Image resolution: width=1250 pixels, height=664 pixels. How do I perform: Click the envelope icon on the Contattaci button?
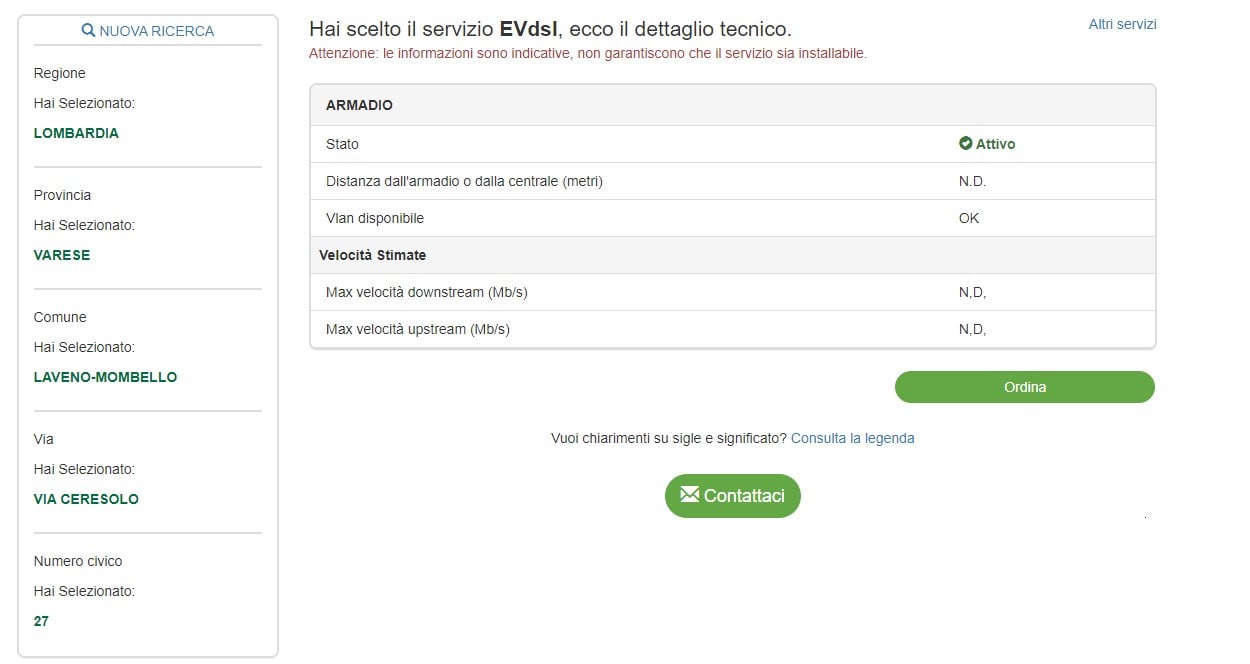(689, 495)
